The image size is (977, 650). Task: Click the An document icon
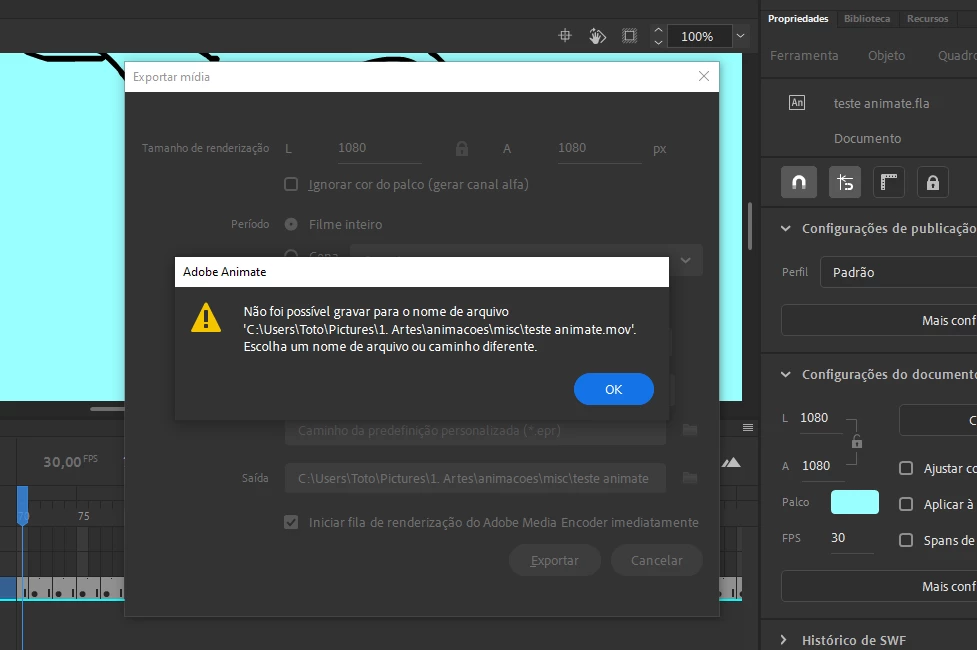click(797, 102)
